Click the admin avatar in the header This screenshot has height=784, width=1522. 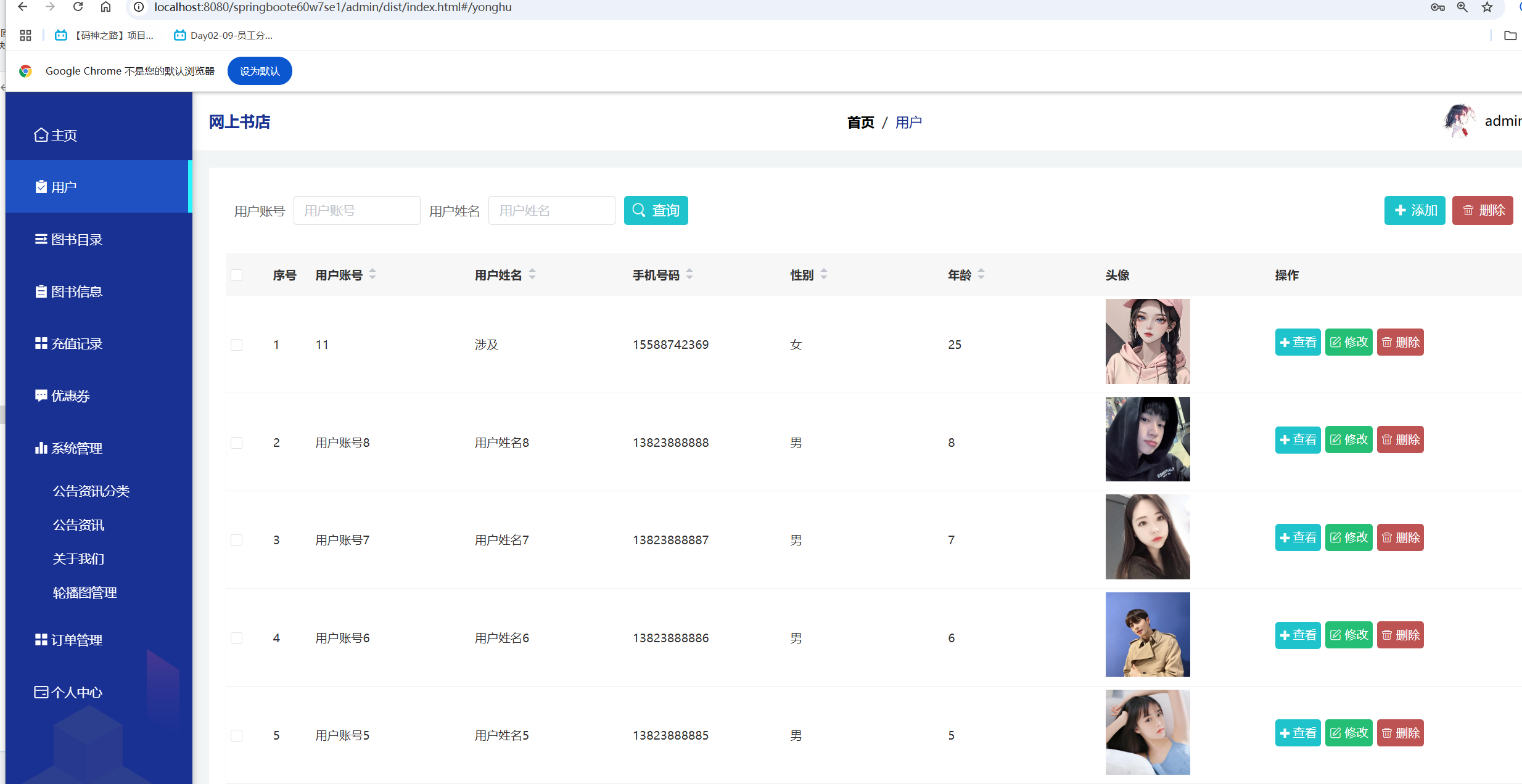point(1458,121)
